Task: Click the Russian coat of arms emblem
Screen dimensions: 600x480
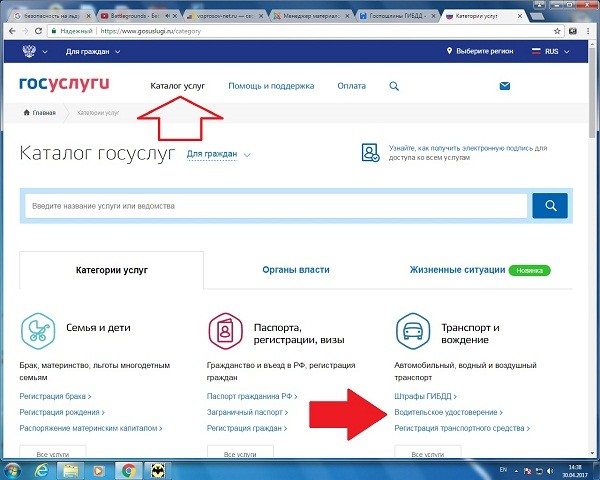Action: (29, 51)
